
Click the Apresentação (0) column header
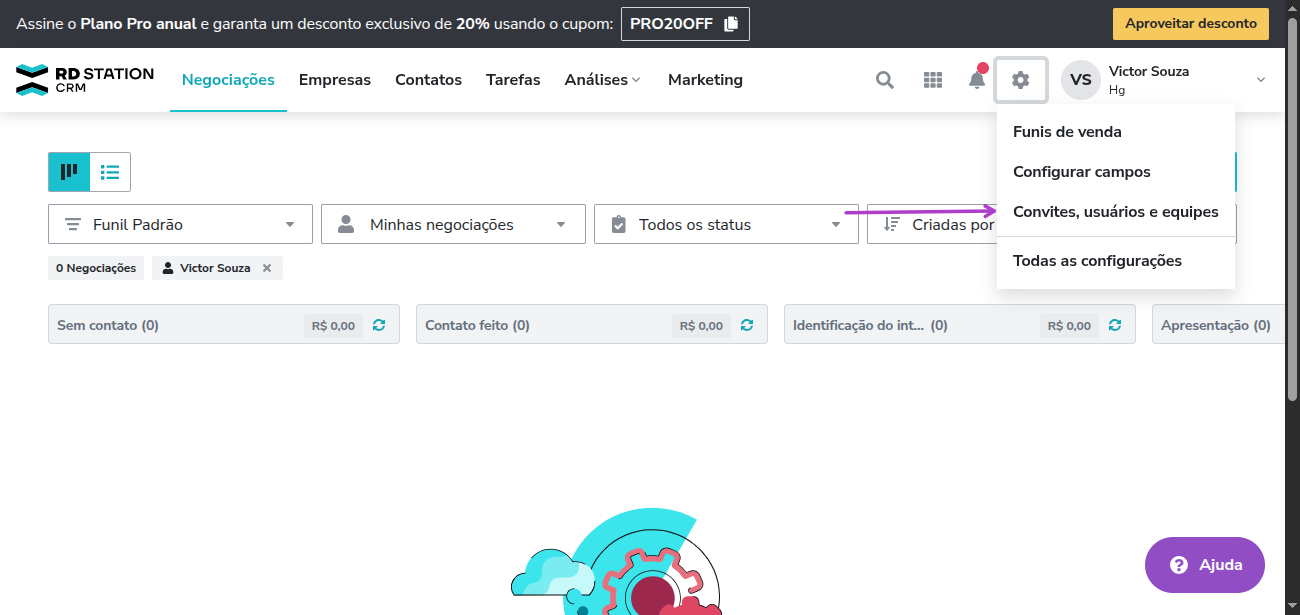(1216, 325)
